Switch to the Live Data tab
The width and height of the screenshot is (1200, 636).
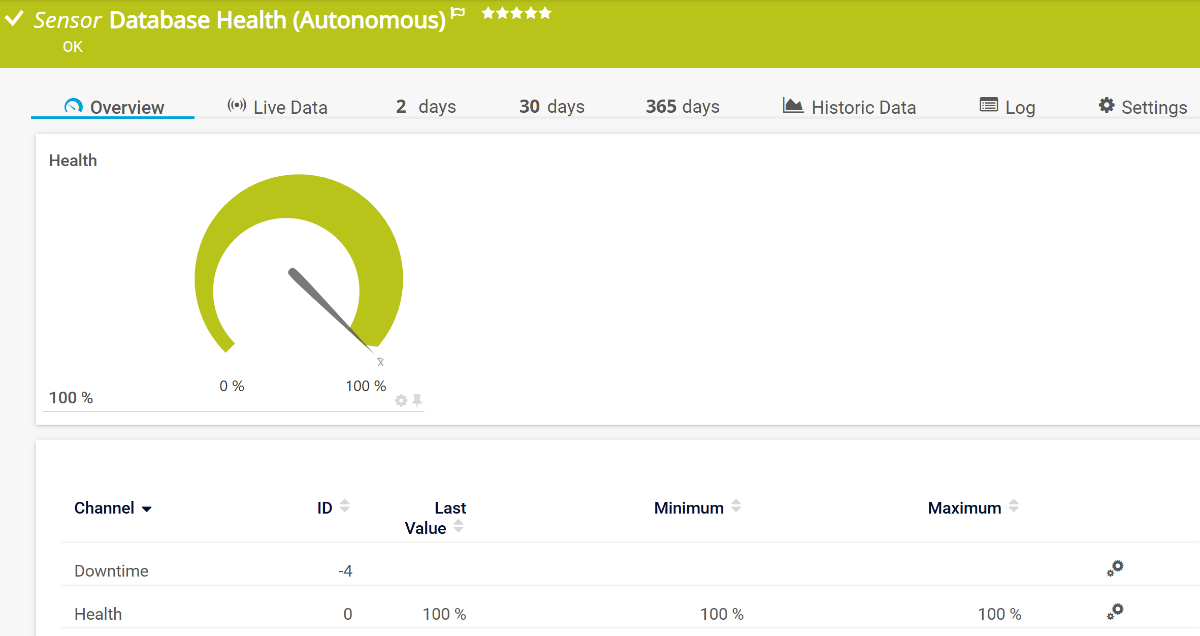[278, 107]
